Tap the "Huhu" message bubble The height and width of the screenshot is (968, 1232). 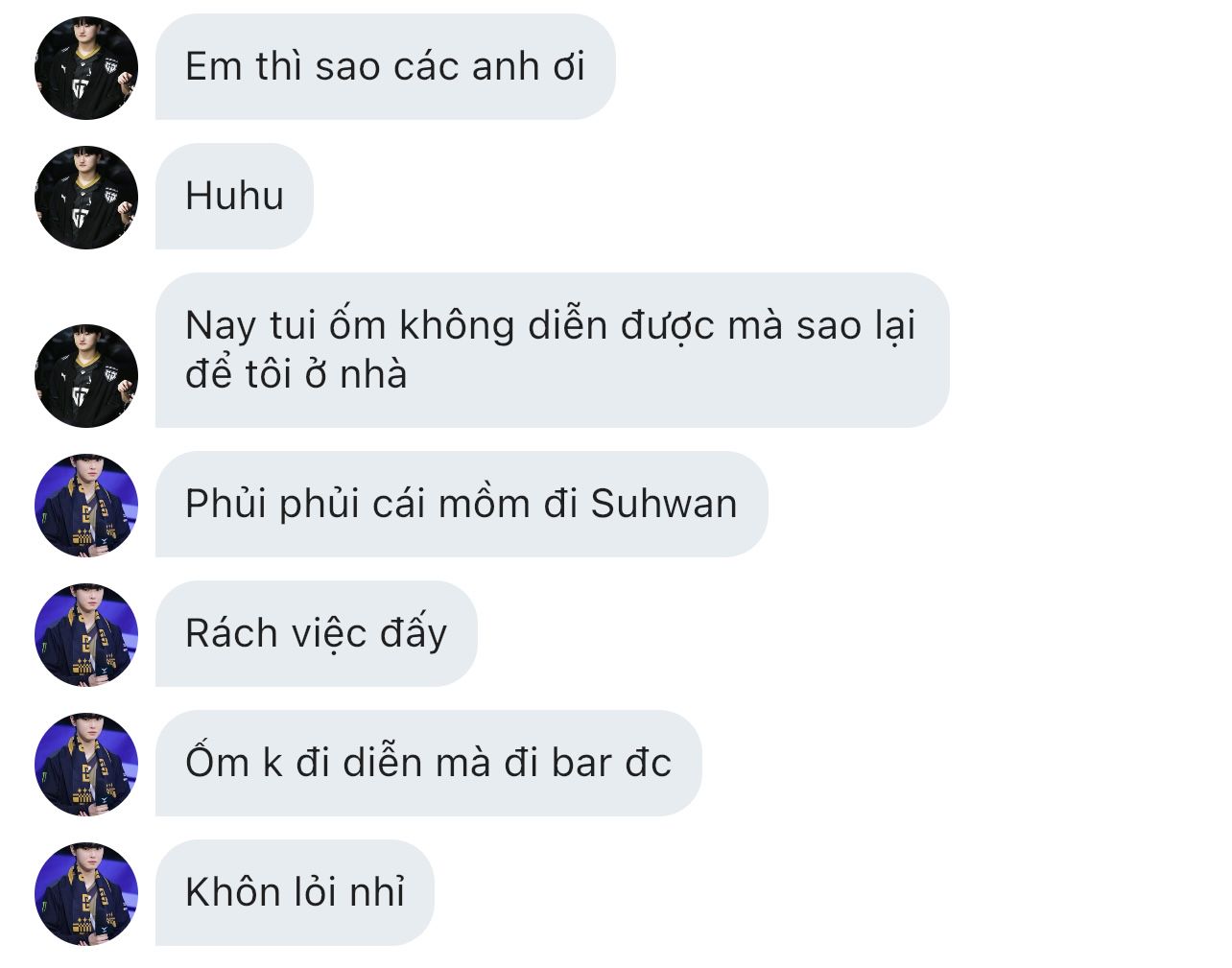[234, 197]
